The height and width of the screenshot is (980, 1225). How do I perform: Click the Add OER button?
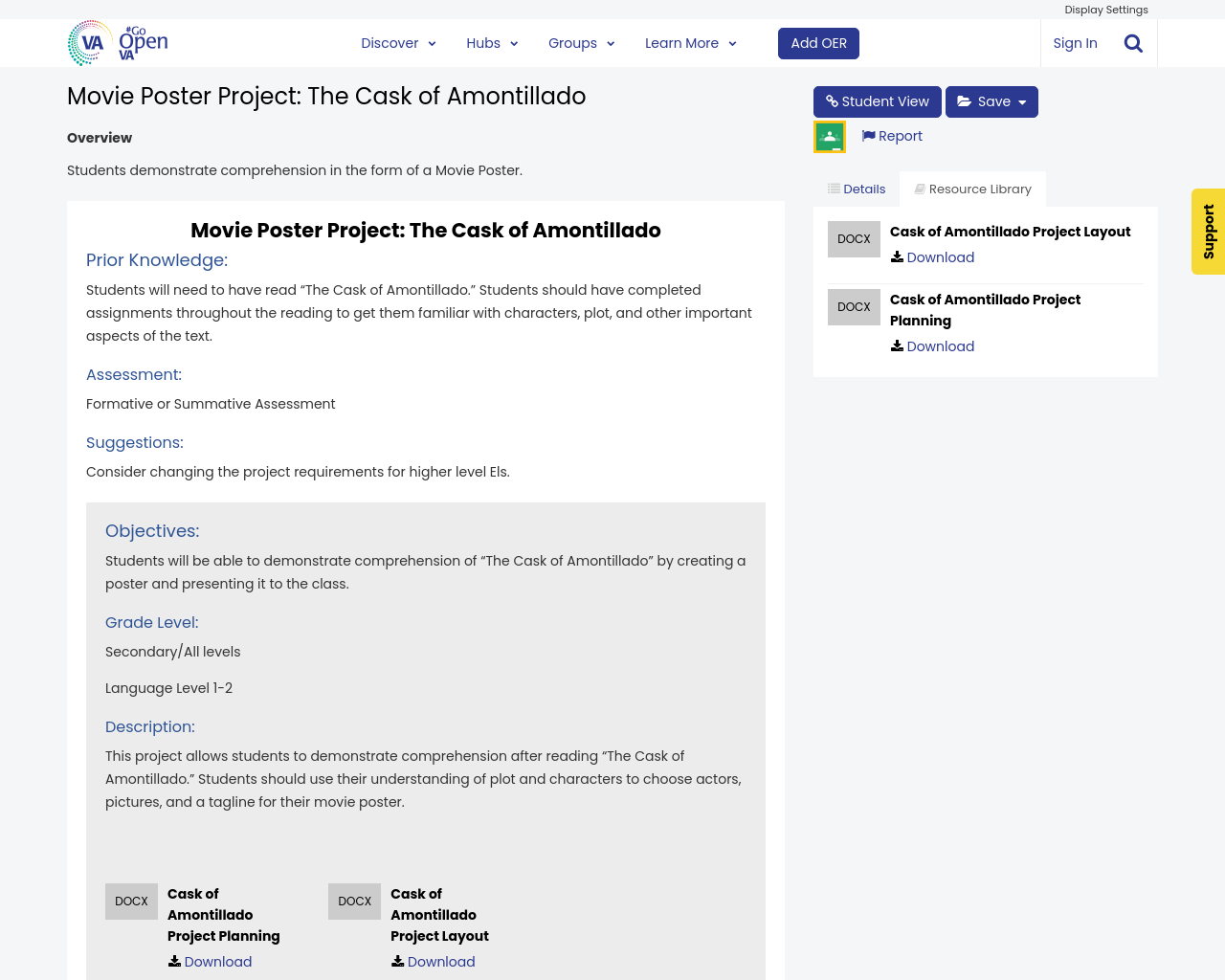[x=818, y=42]
